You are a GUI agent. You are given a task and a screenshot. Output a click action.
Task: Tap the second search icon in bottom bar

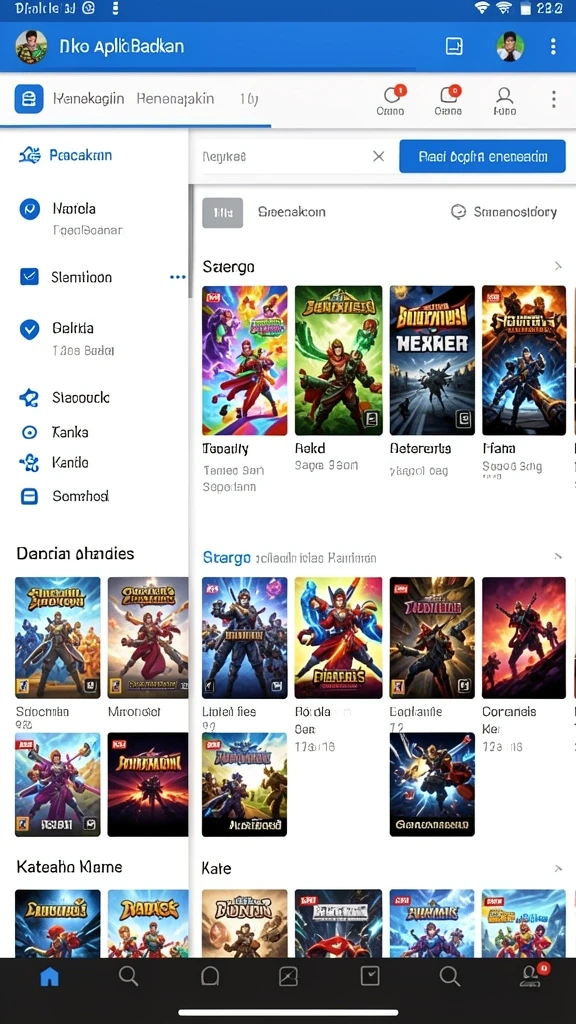pos(449,976)
